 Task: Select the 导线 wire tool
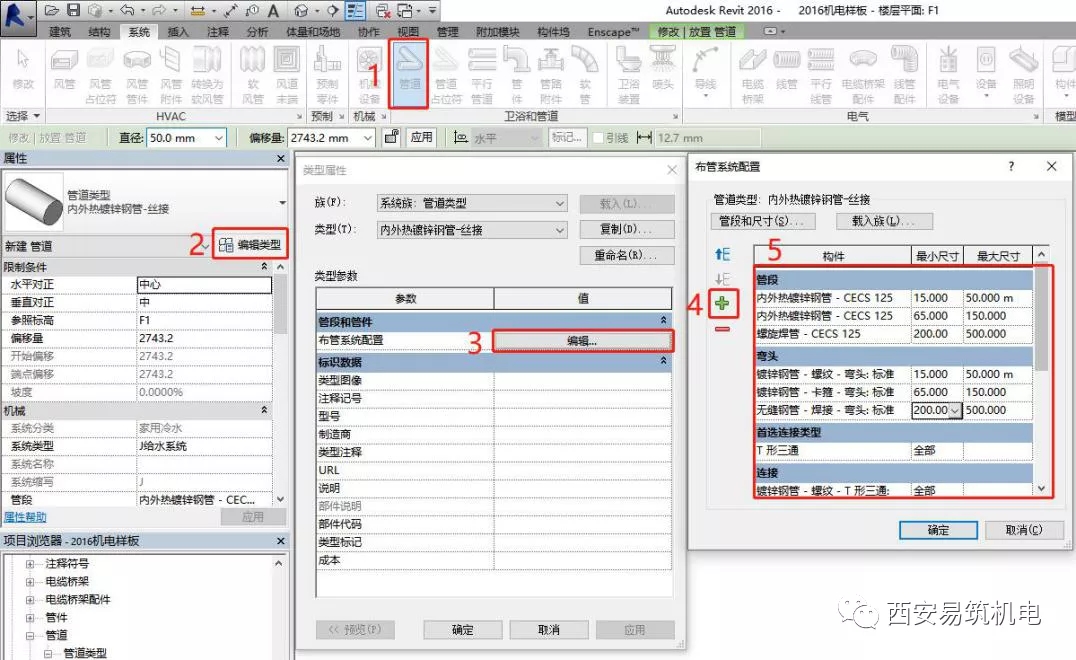point(705,72)
